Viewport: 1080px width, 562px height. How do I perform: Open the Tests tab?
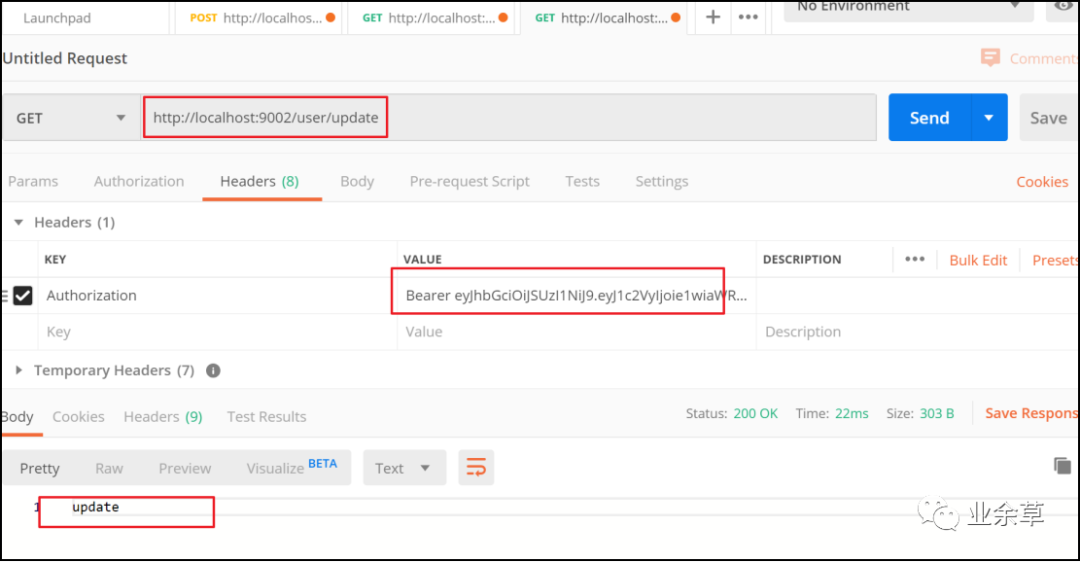(582, 181)
